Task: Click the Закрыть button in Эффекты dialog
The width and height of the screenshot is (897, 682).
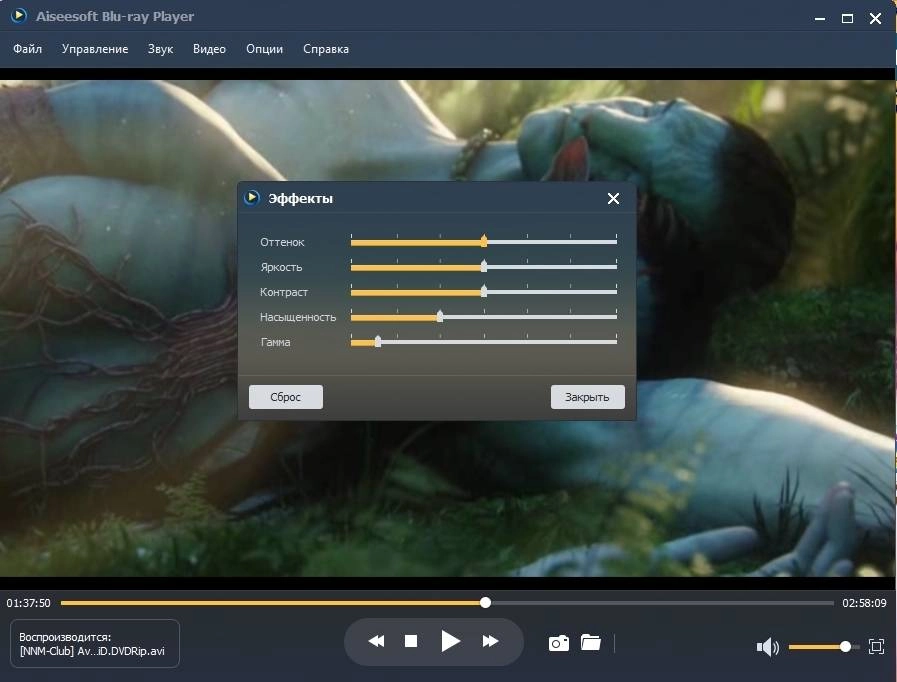Action: point(588,397)
